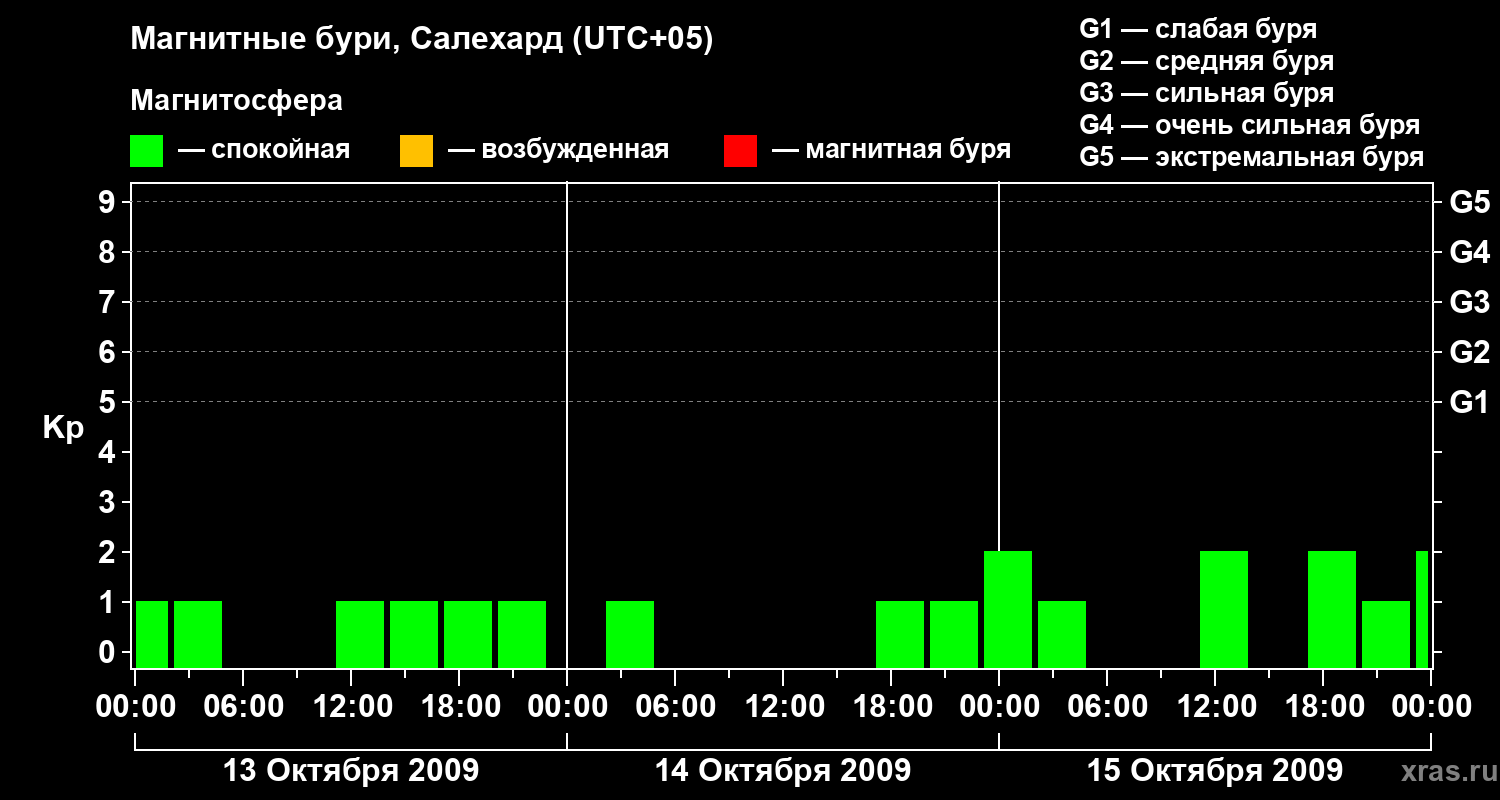Click the 'G4' label on the right axis
Viewport: 1500px width, 800px height.
pos(1469,252)
